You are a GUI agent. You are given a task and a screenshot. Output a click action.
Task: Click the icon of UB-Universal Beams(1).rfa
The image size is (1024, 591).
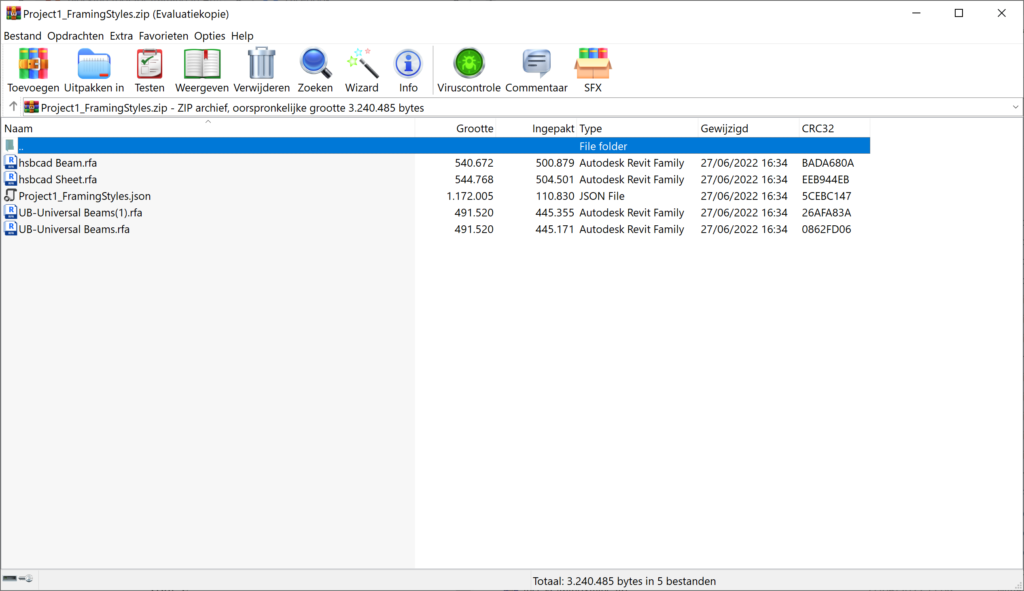click(x=10, y=212)
